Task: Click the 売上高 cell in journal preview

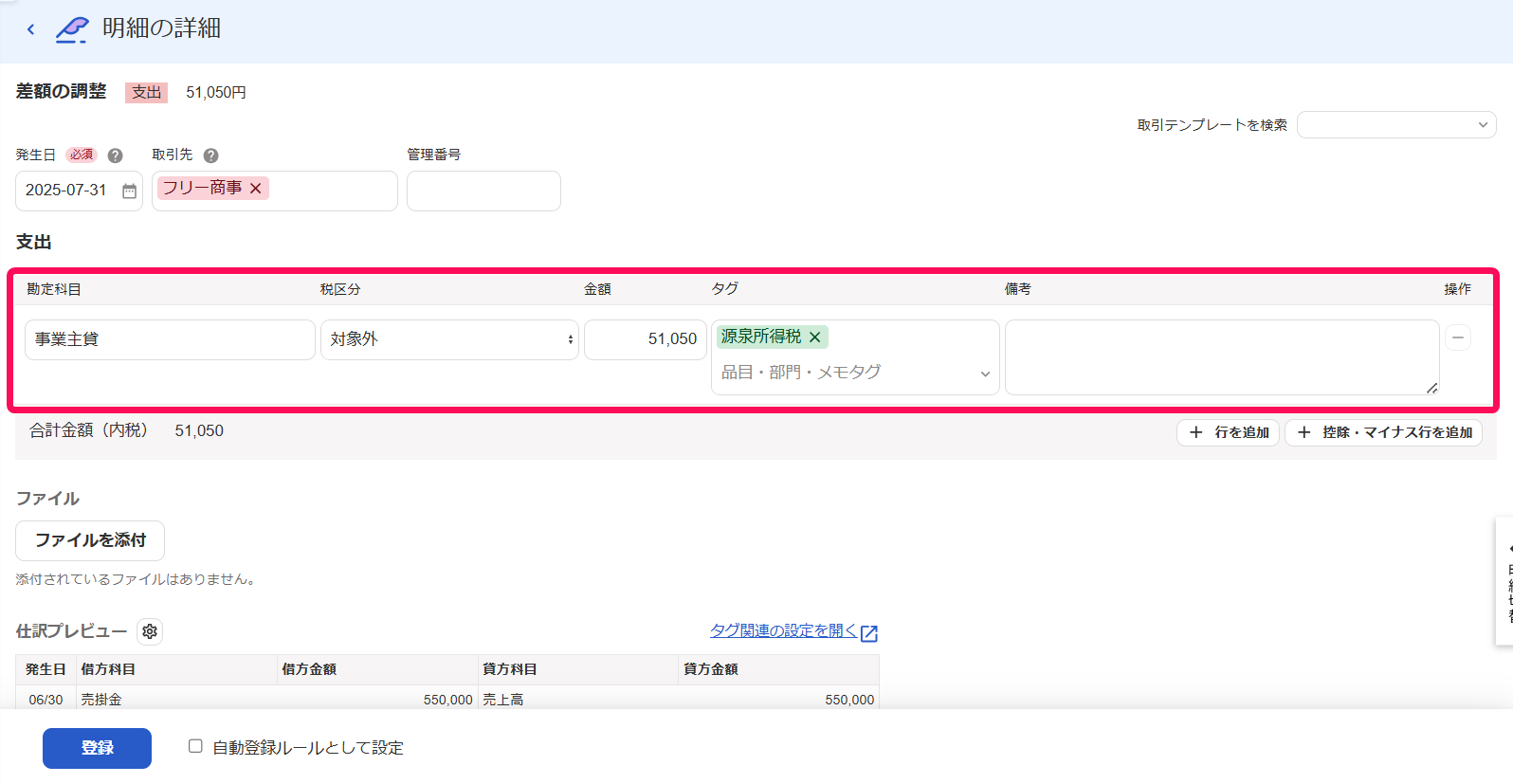Action: click(503, 700)
